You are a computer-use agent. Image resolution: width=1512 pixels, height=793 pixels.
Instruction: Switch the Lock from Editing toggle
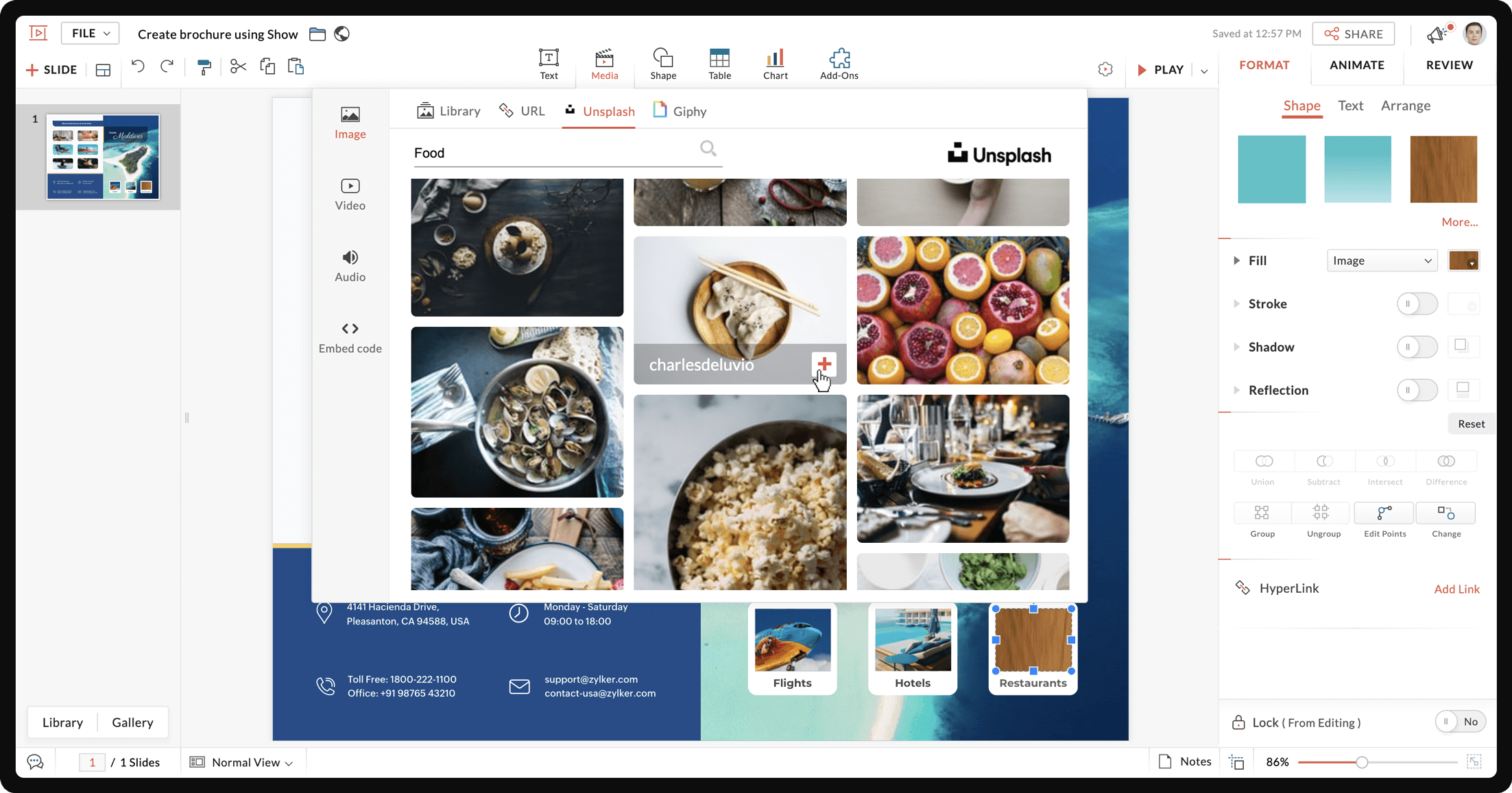pyautogui.click(x=1459, y=722)
